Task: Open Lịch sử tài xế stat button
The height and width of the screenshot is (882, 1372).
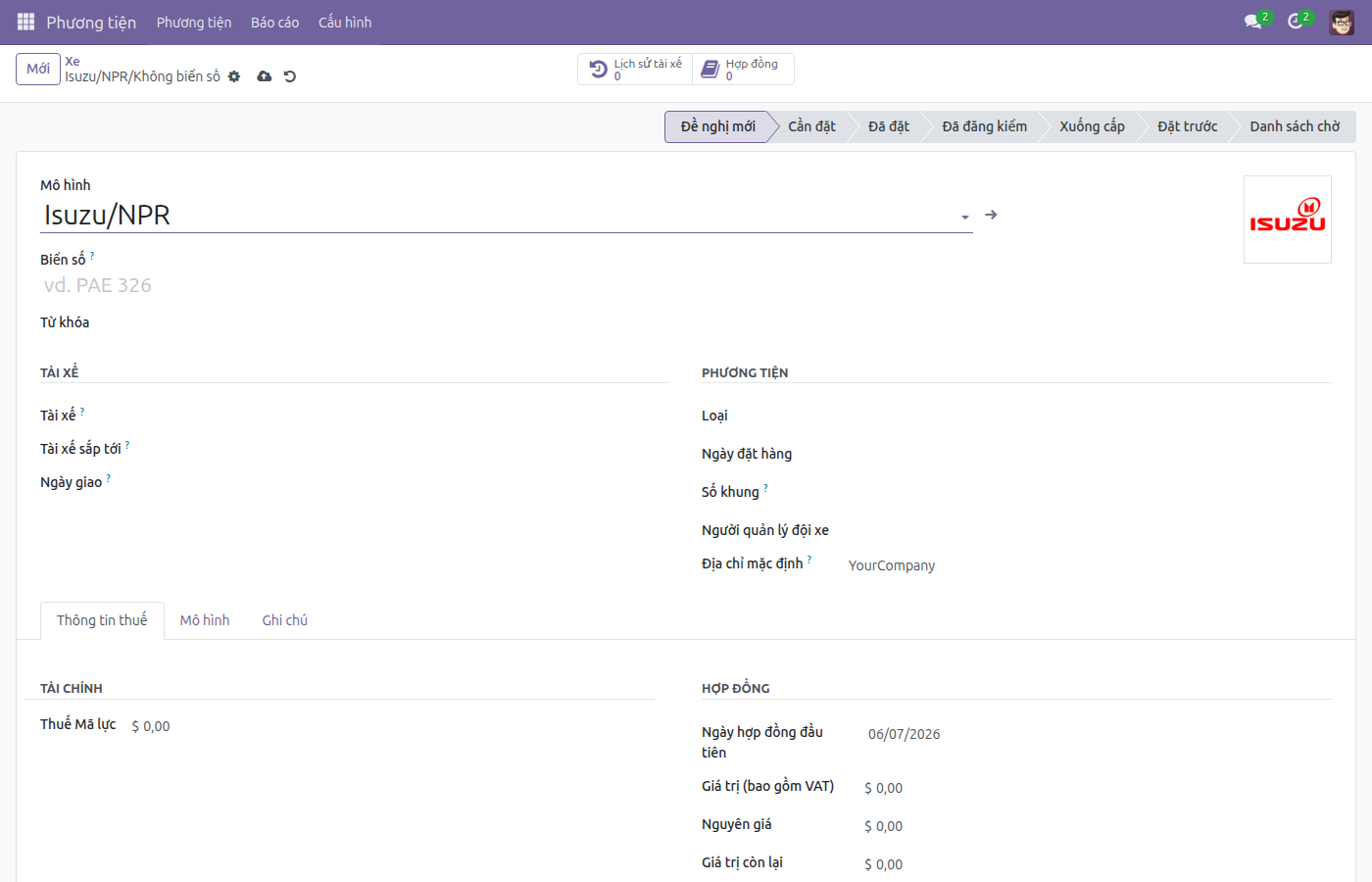Action: (x=635, y=69)
